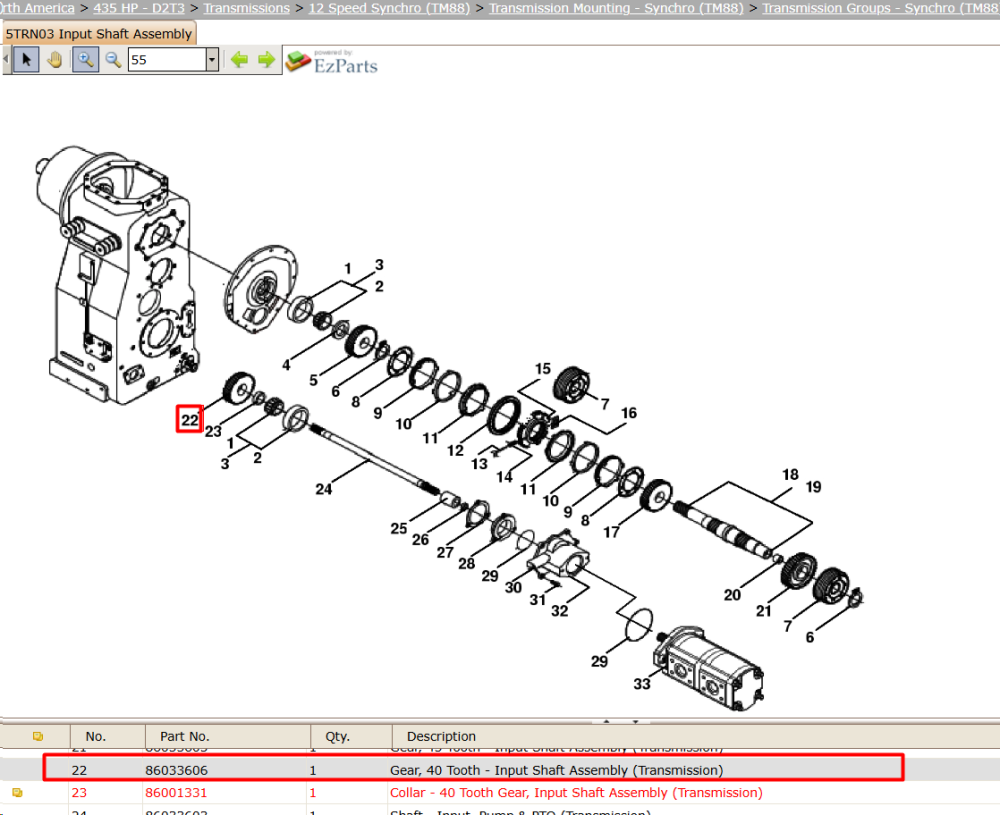Screen dimensions: 1000x815
Task: Go to next diagram with right green arrow
Action: (267, 60)
